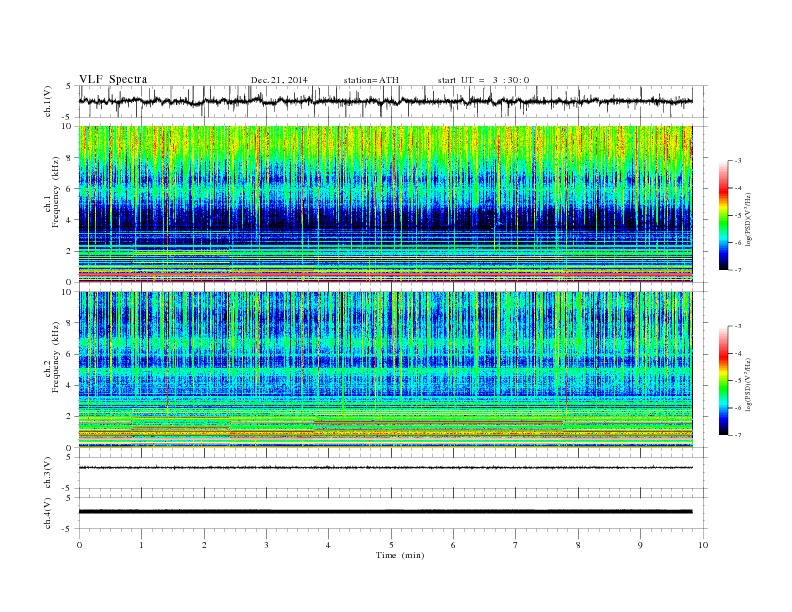
Task: Click the 'ch.3(V)' axis label
Action: pos(48,473)
